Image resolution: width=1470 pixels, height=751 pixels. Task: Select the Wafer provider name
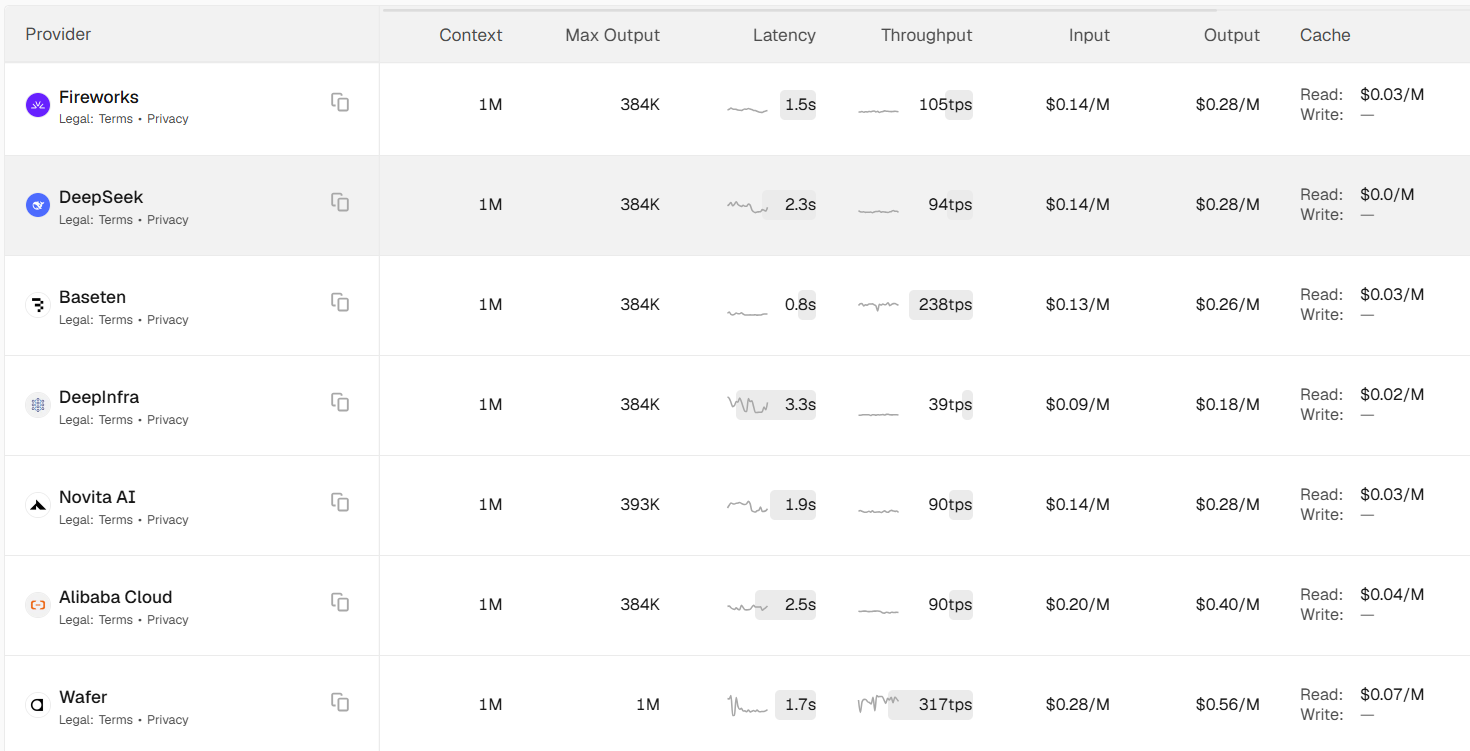tap(83, 697)
